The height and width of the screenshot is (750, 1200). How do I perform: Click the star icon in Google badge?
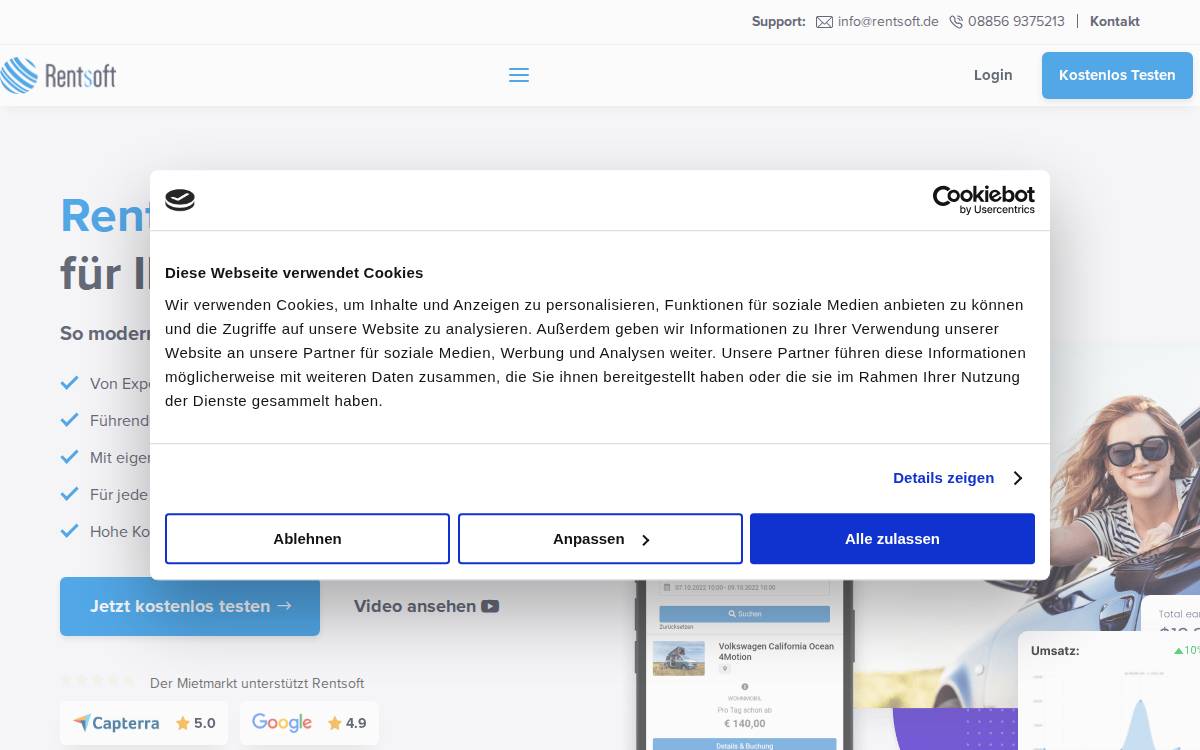tap(335, 723)
